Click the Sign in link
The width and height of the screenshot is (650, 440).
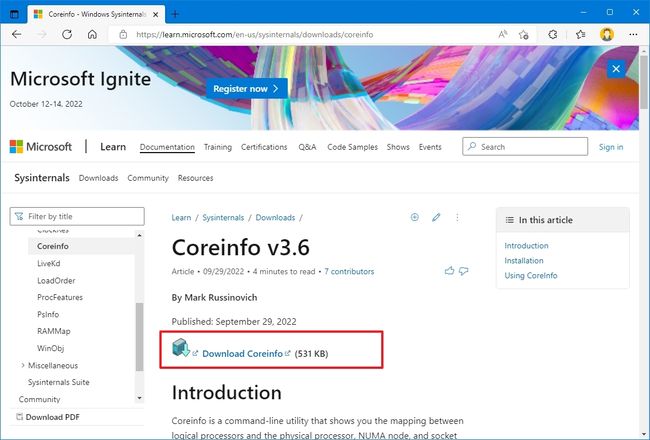click(611, 147)
